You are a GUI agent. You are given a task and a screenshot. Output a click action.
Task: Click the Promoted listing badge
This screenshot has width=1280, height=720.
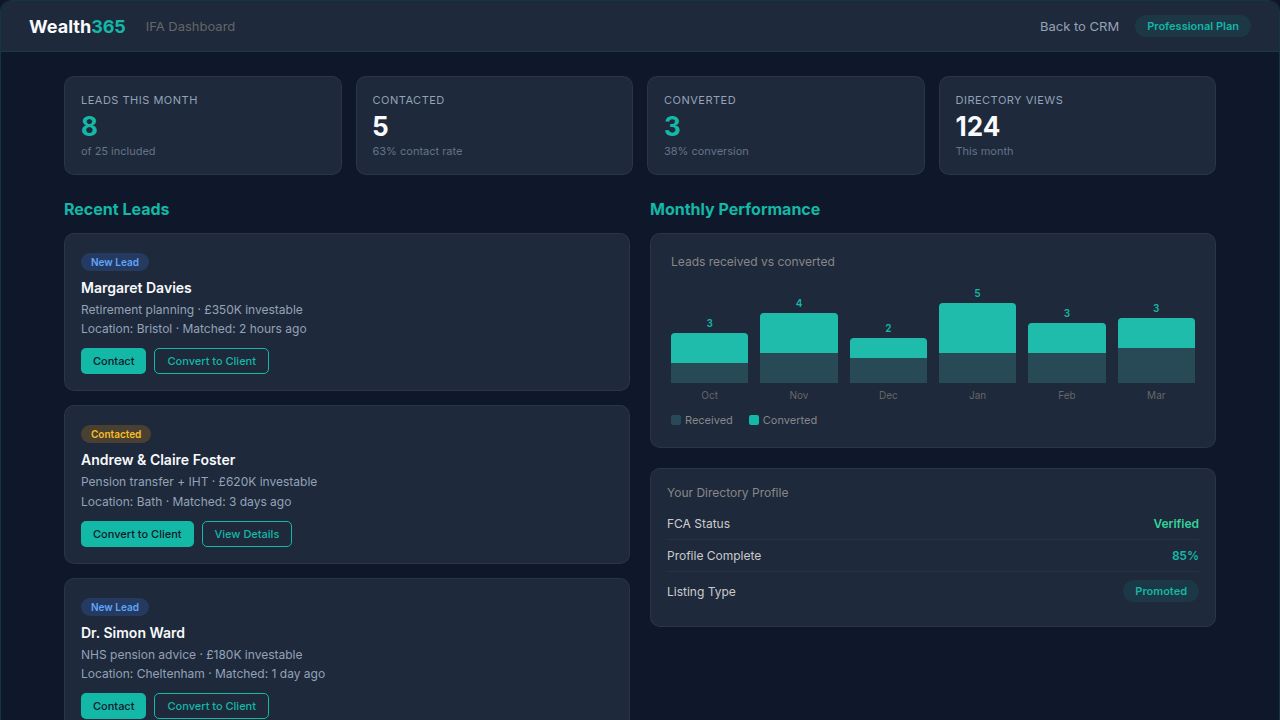(x=1160, y=591)
